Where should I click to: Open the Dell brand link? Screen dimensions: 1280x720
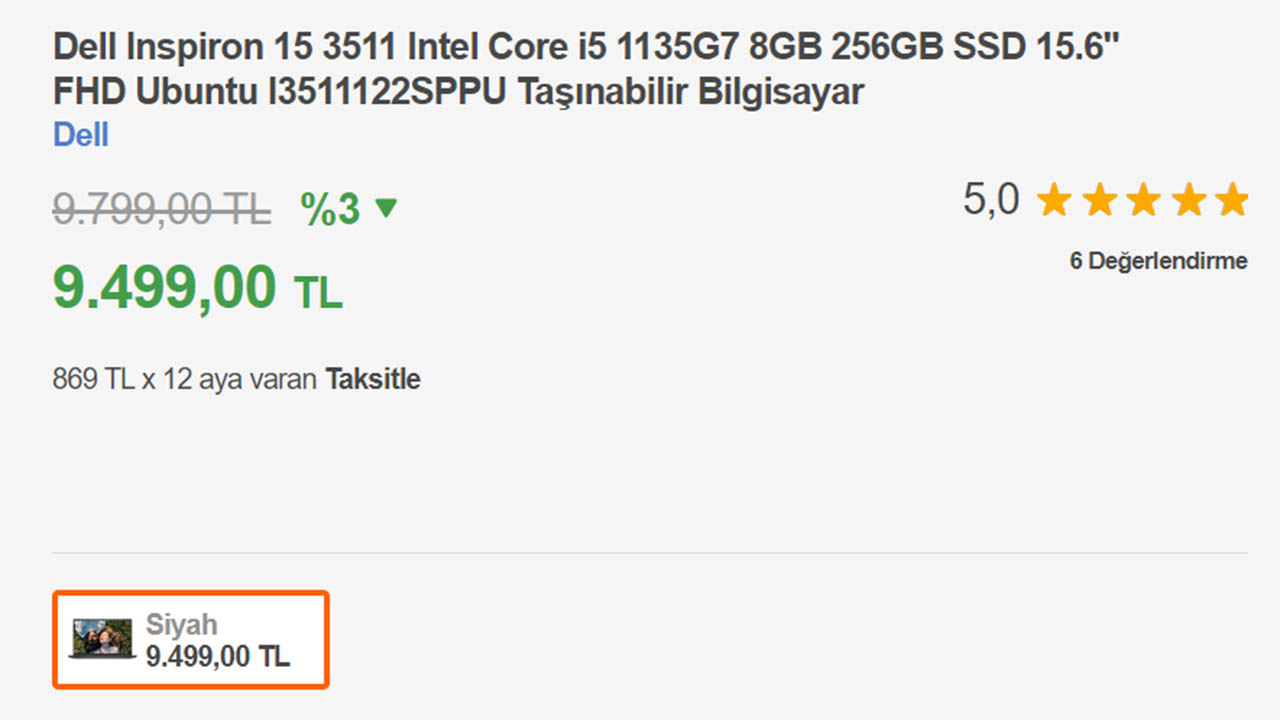[80, 135]
